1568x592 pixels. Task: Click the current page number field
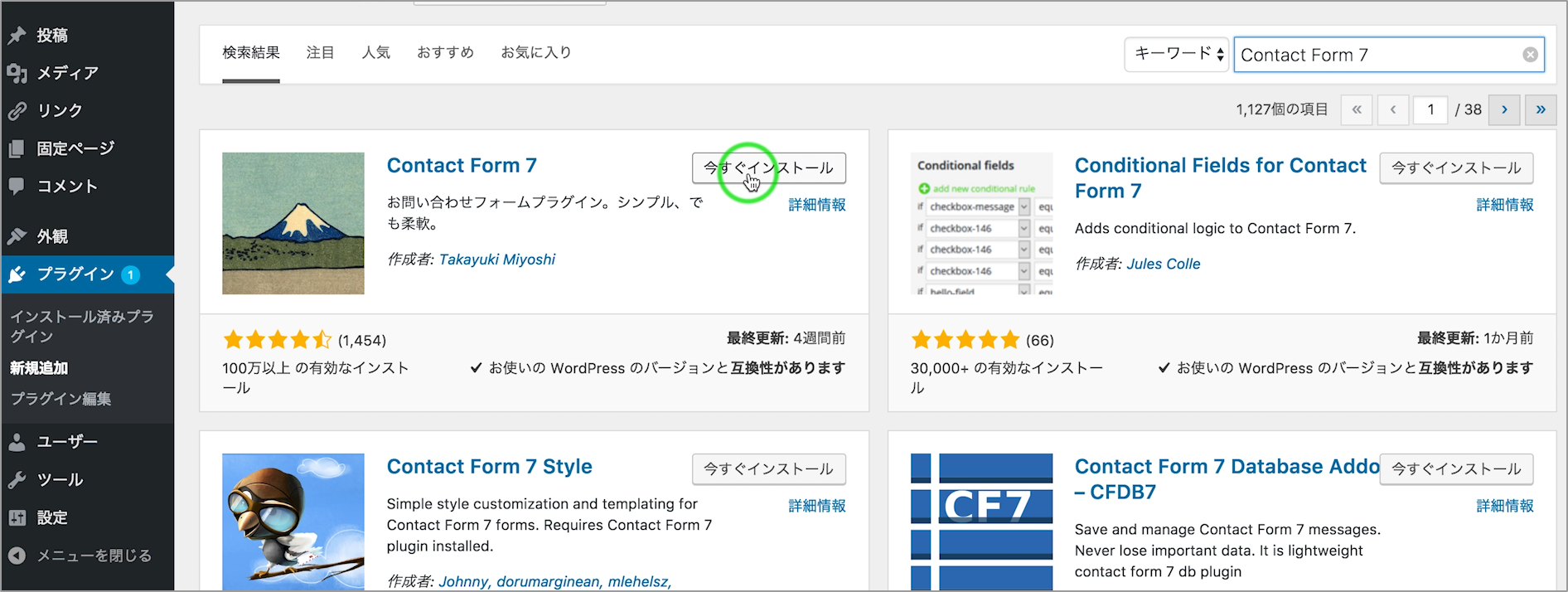(x=1430, y=109)
